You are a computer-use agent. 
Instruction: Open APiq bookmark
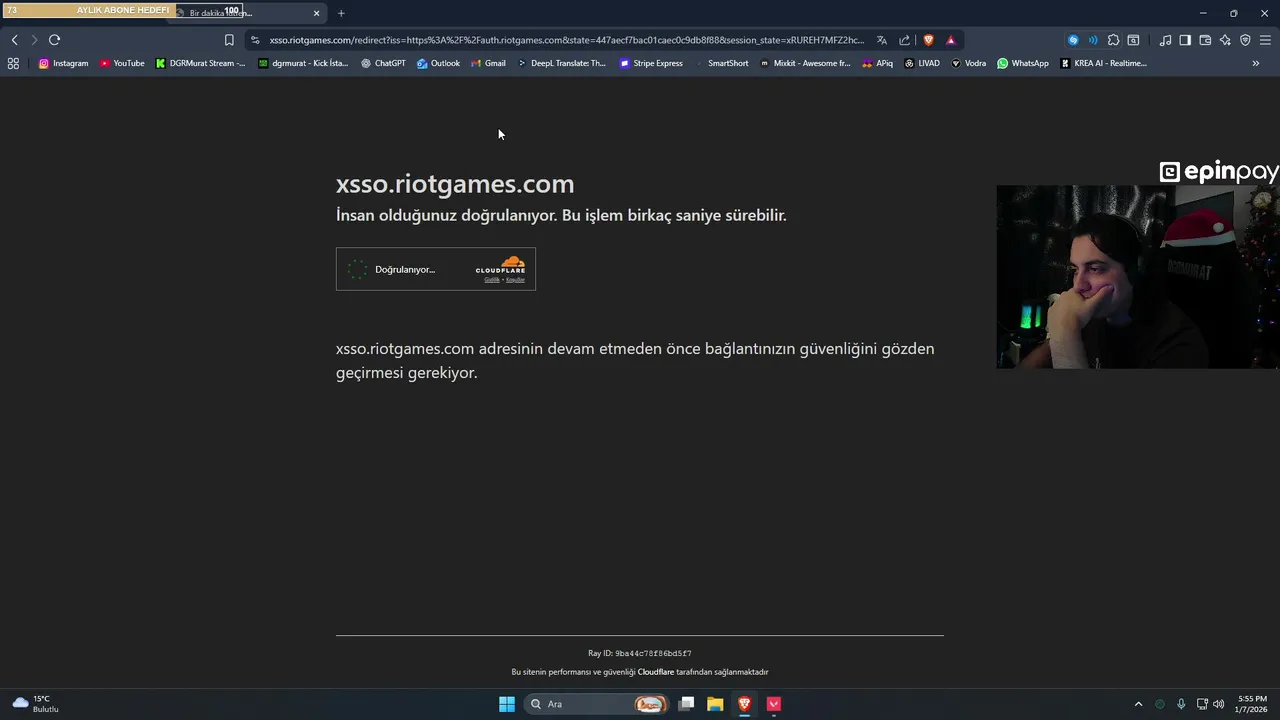[877, 63]
